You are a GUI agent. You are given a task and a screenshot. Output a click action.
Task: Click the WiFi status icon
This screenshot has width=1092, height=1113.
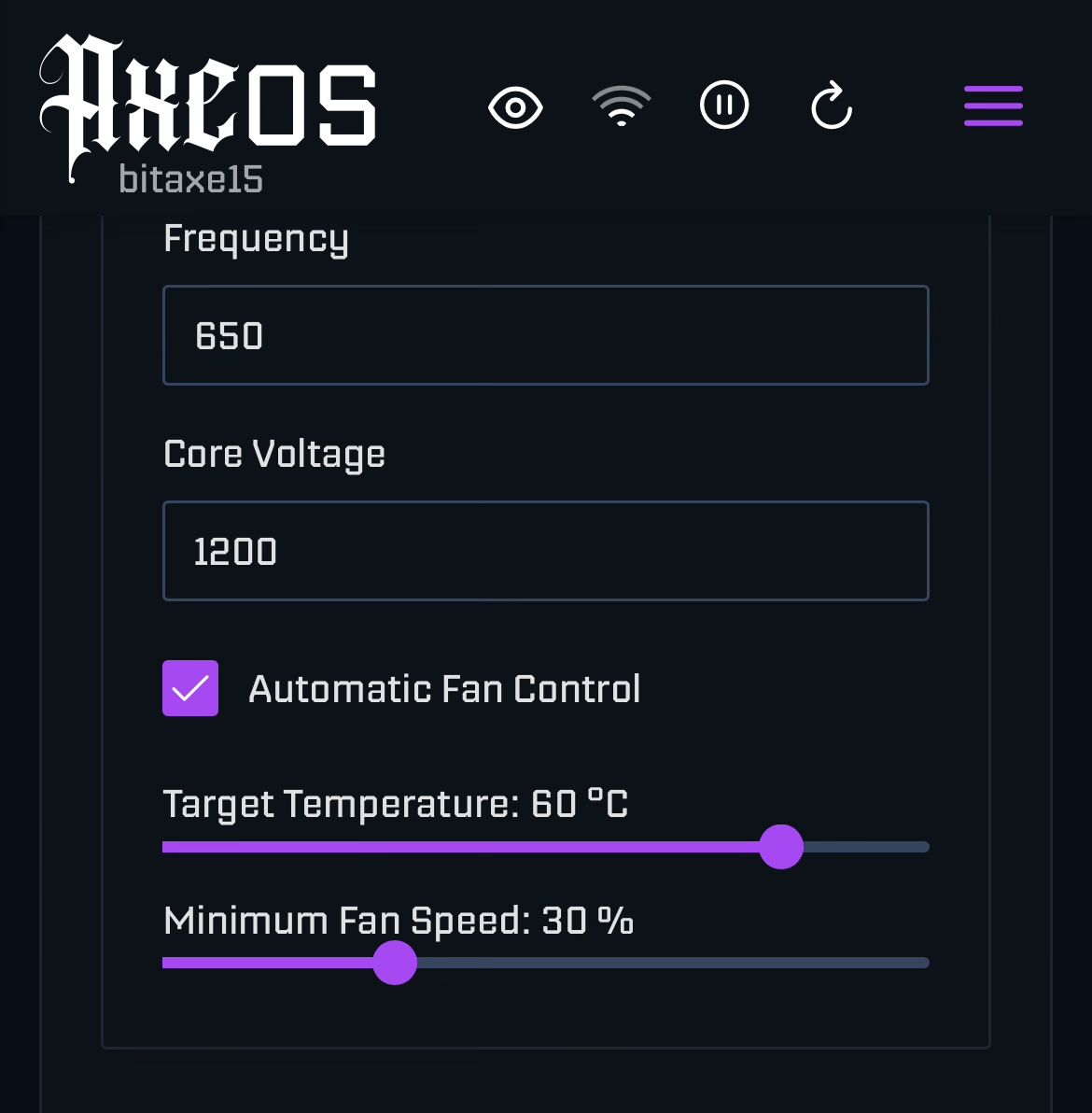(621, 106)
